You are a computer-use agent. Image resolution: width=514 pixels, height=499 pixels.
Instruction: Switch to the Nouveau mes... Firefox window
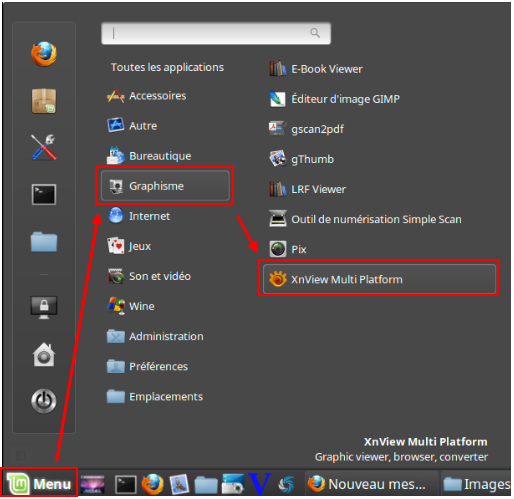371,484
